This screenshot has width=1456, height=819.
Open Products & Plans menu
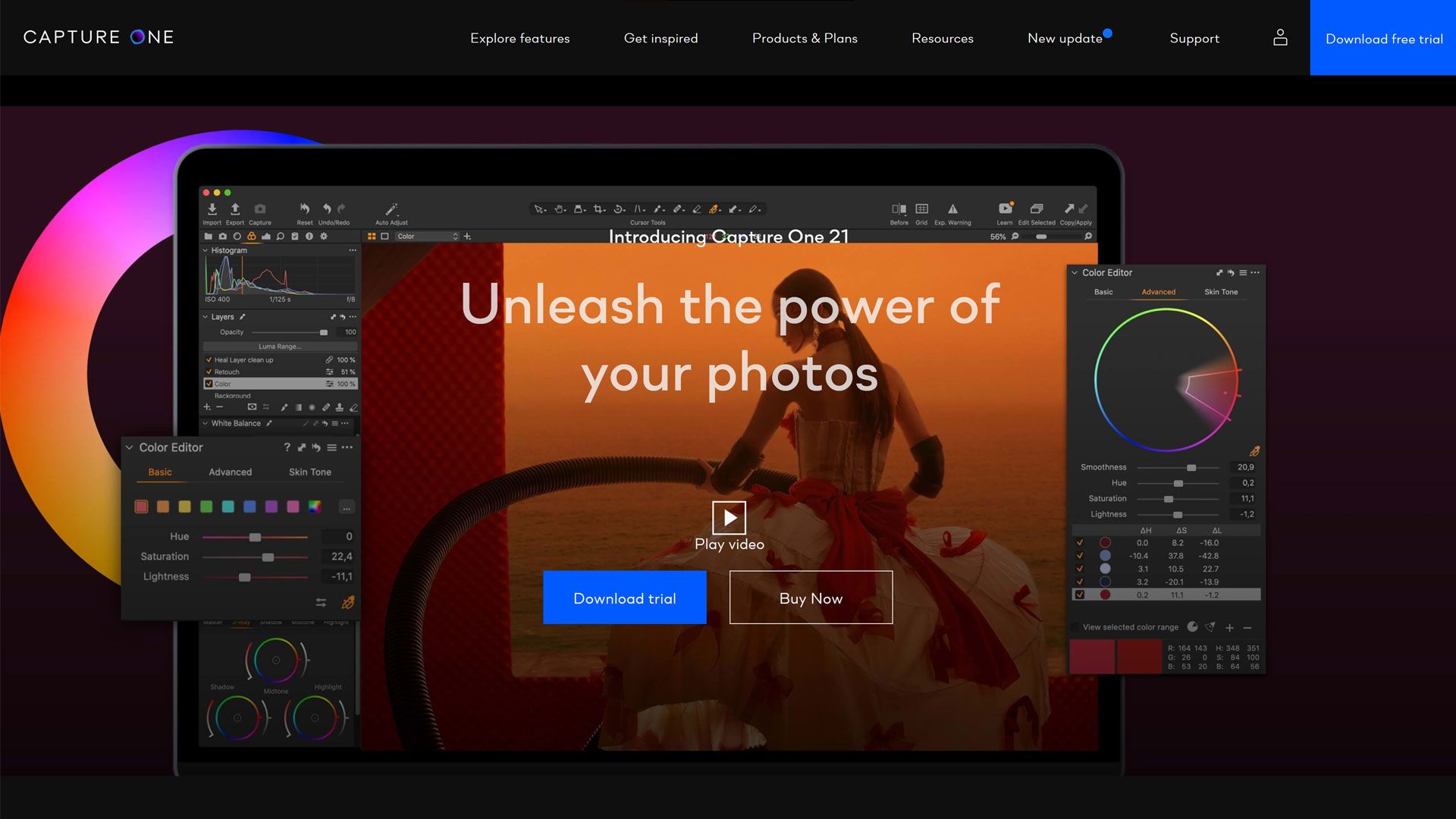(x=805, y=38)
